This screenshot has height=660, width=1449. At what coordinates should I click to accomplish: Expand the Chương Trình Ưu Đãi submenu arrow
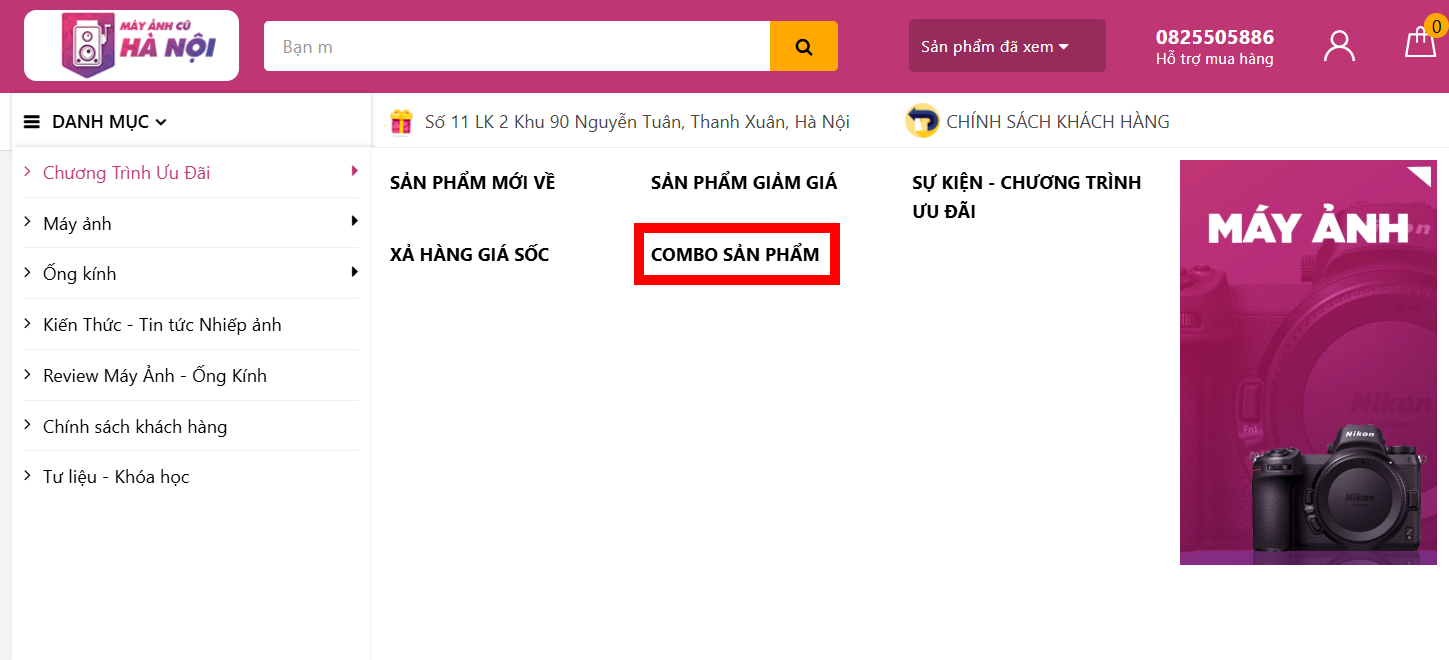click(354, 171)
